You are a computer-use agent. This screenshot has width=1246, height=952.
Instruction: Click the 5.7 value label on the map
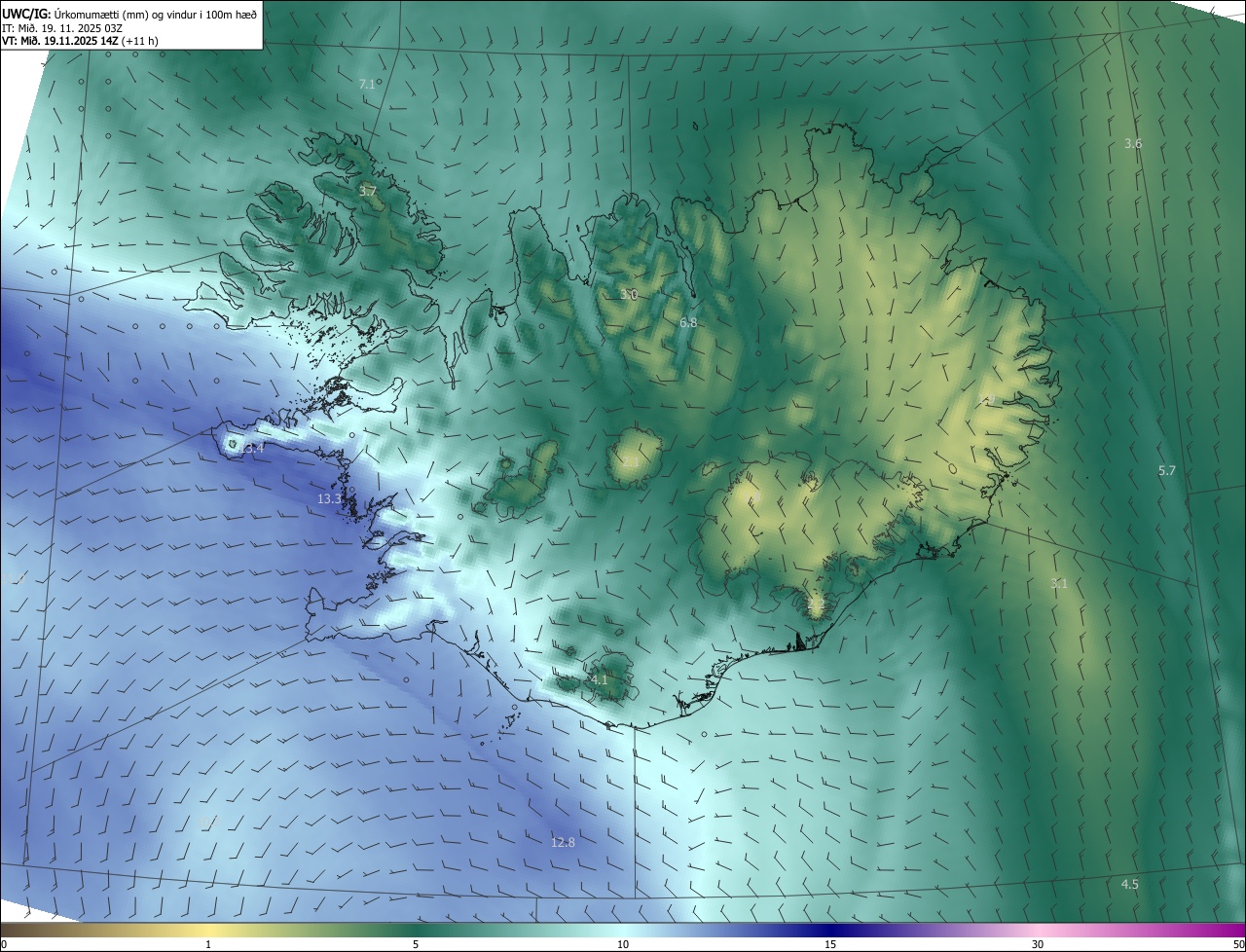[1167, 471]
